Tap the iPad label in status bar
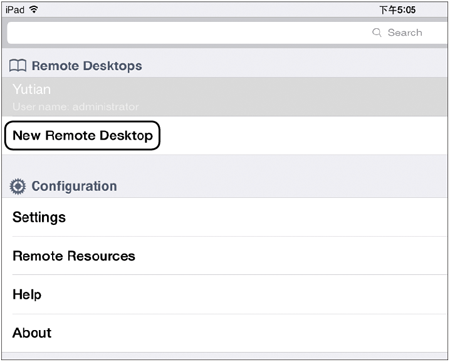 15,10
